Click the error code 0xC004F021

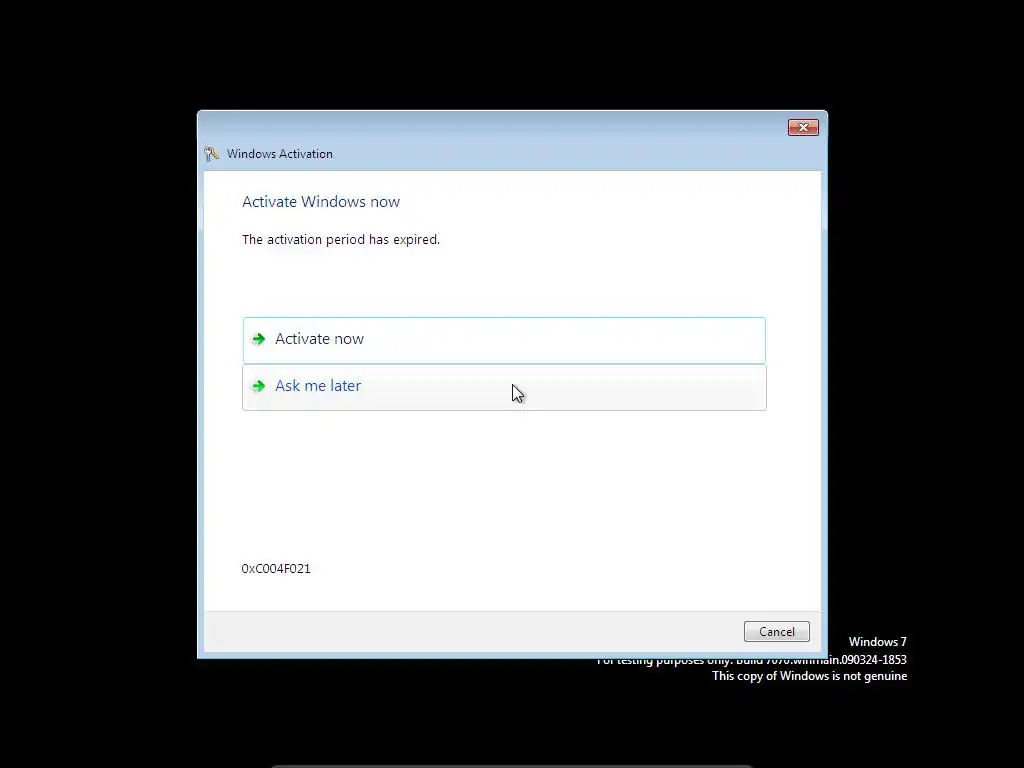(x=276, y=569)
